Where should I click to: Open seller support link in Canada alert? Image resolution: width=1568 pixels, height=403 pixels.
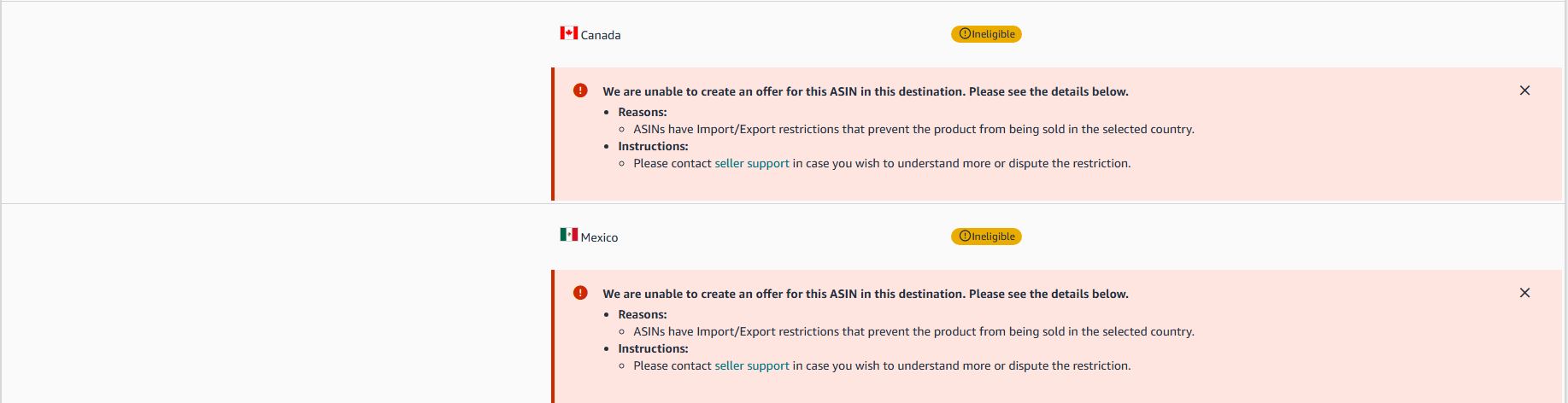[752, 163]
